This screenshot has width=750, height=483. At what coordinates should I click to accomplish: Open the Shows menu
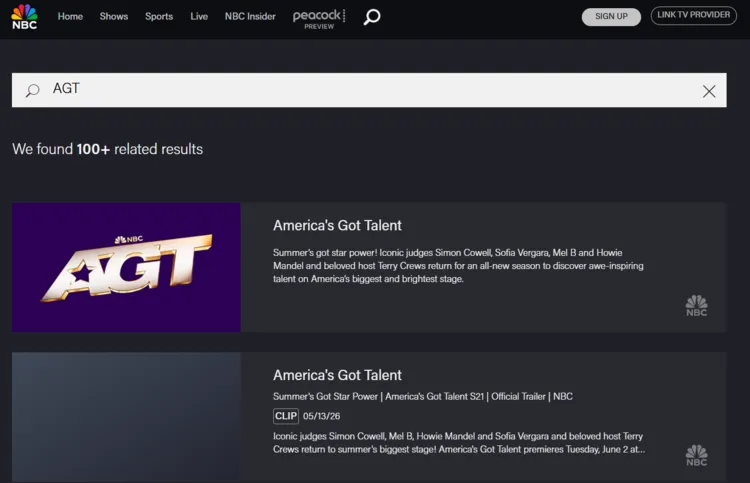coord(114,16)
